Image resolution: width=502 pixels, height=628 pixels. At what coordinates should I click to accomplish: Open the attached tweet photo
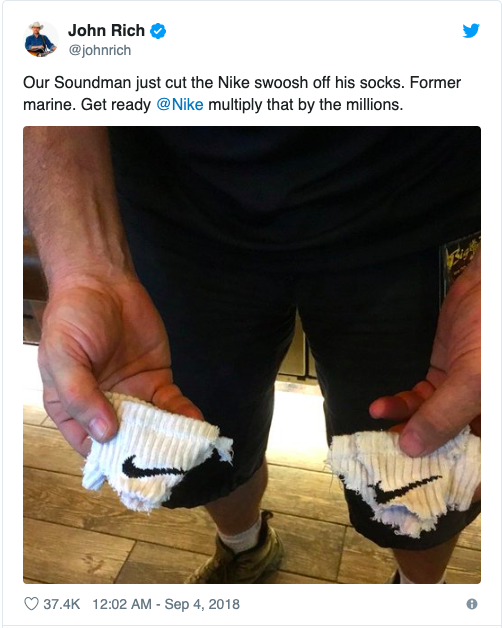click(x=252, y=355)
